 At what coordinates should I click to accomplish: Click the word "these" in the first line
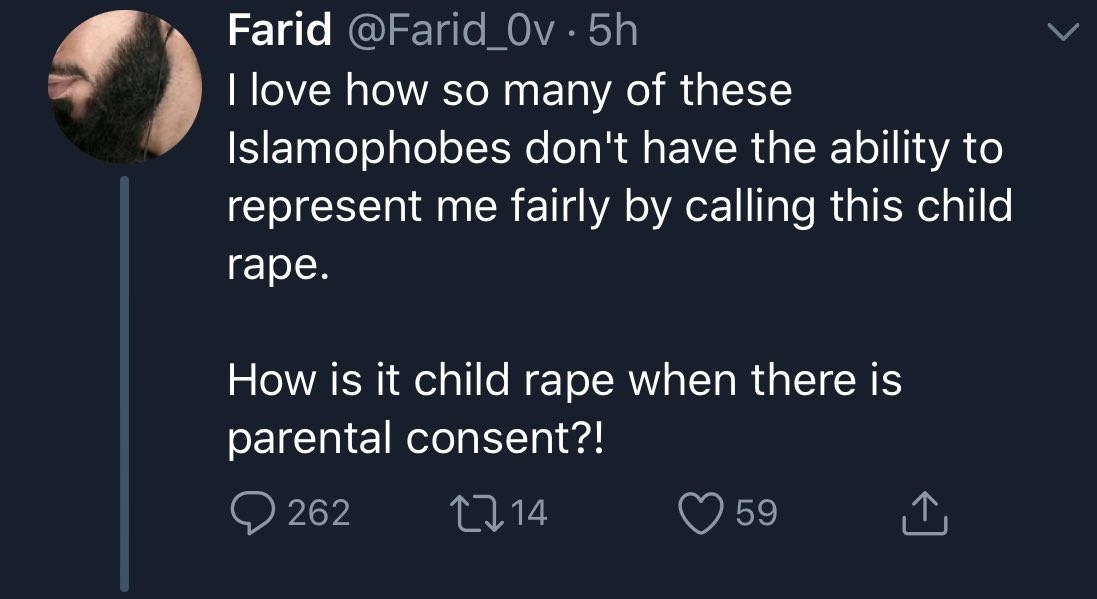point(736,92)
